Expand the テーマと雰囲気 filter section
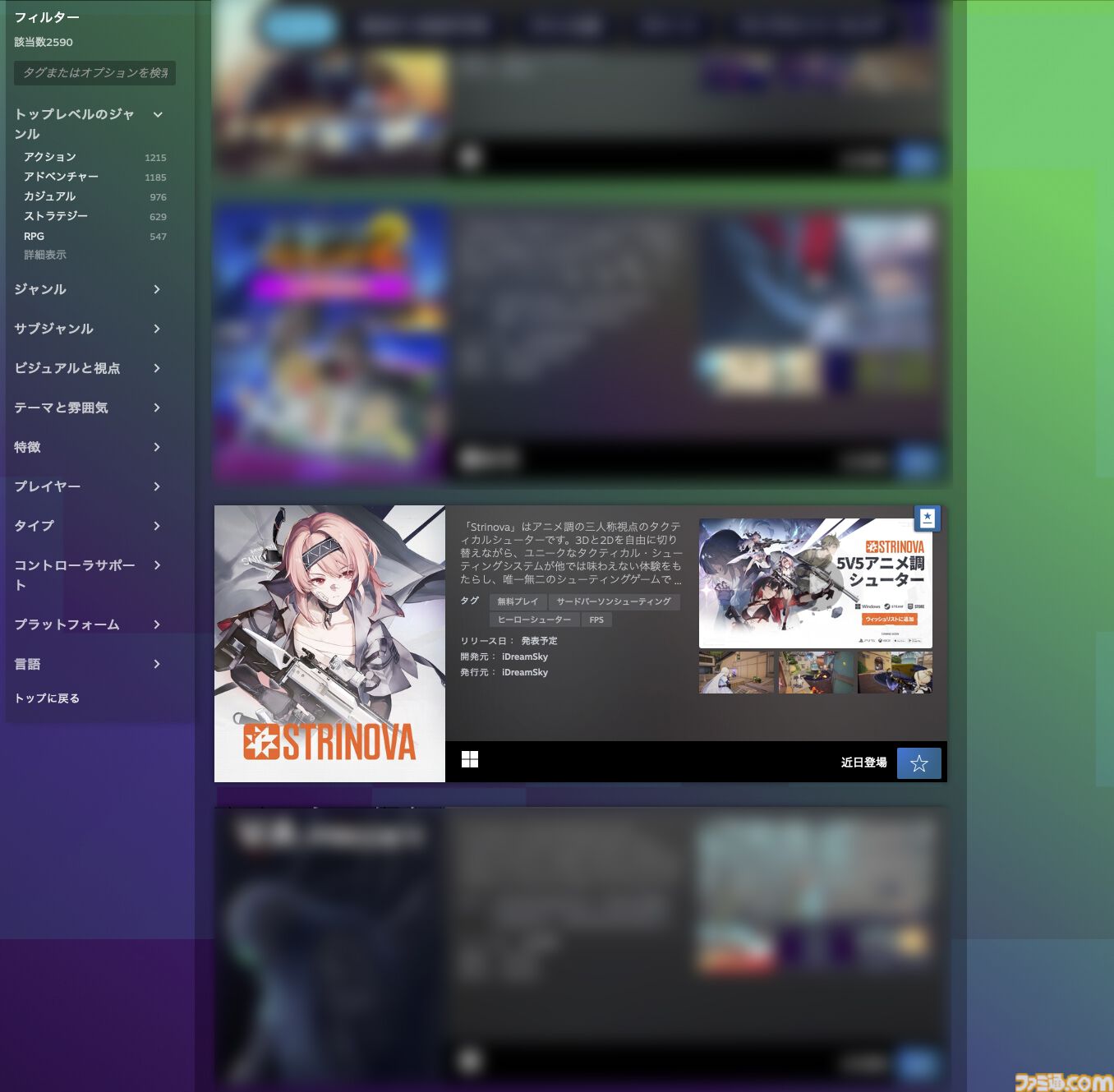Image resolution: width=1114 pixels, height=1092 pixels. (x=88, y=408)
